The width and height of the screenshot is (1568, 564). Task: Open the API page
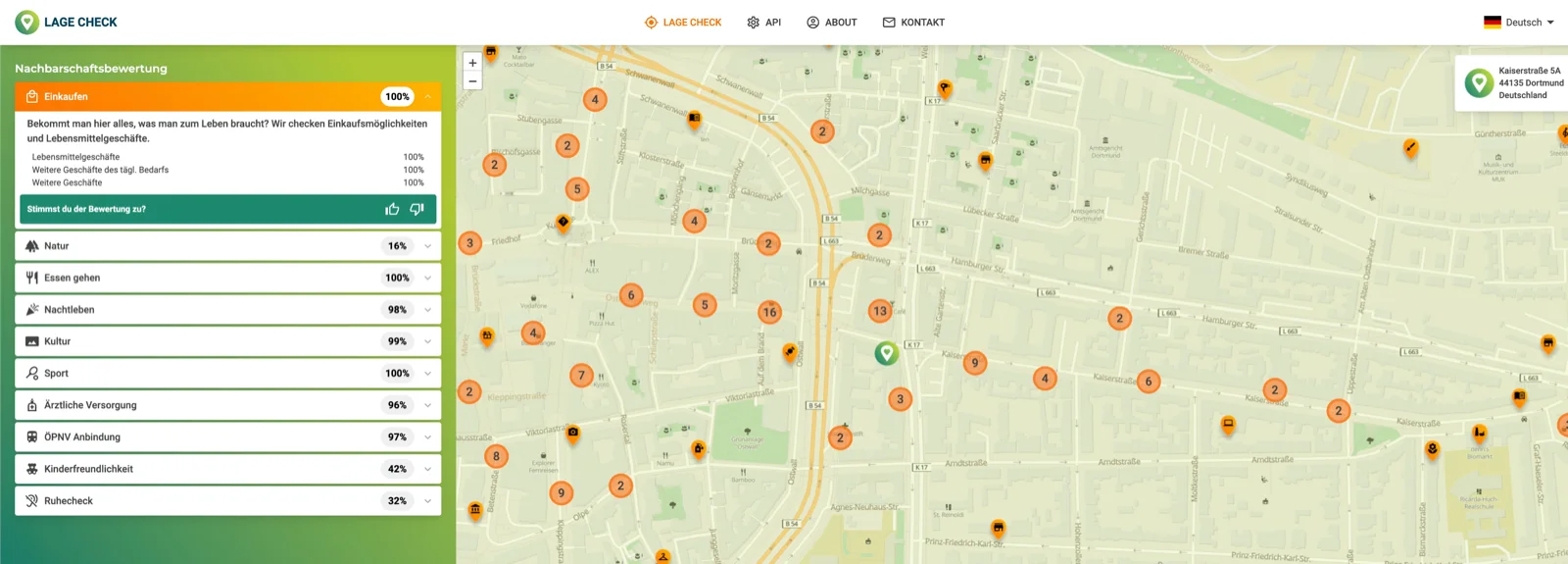(x=764, y=22)
